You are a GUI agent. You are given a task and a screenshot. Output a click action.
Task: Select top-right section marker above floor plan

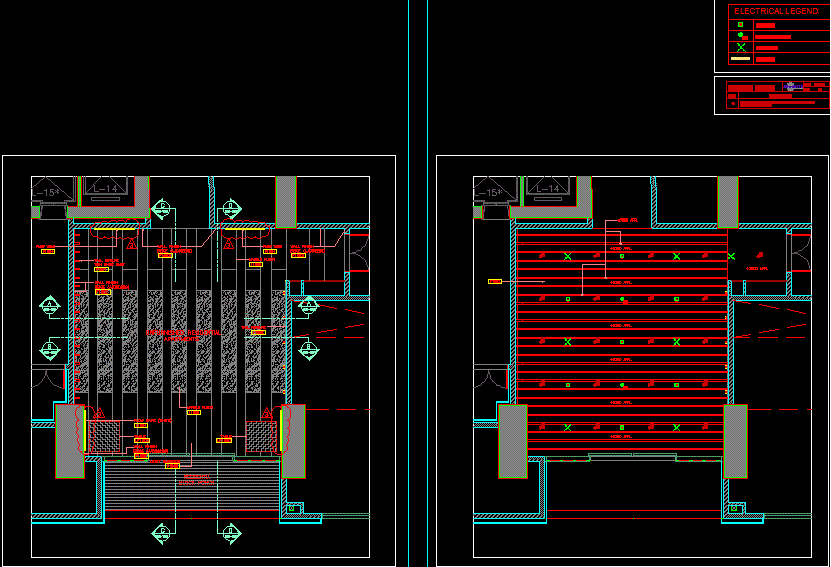point(230,209)
